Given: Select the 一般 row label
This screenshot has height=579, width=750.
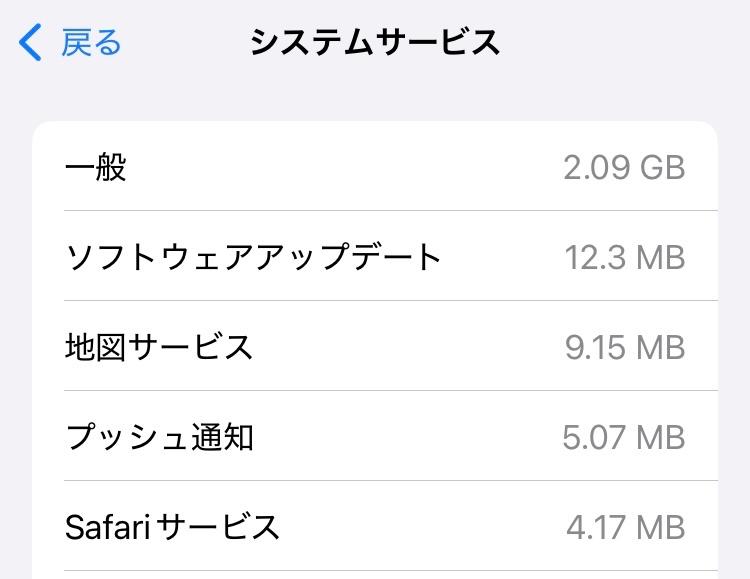Looking at the screenshot, I should point(96,167).
